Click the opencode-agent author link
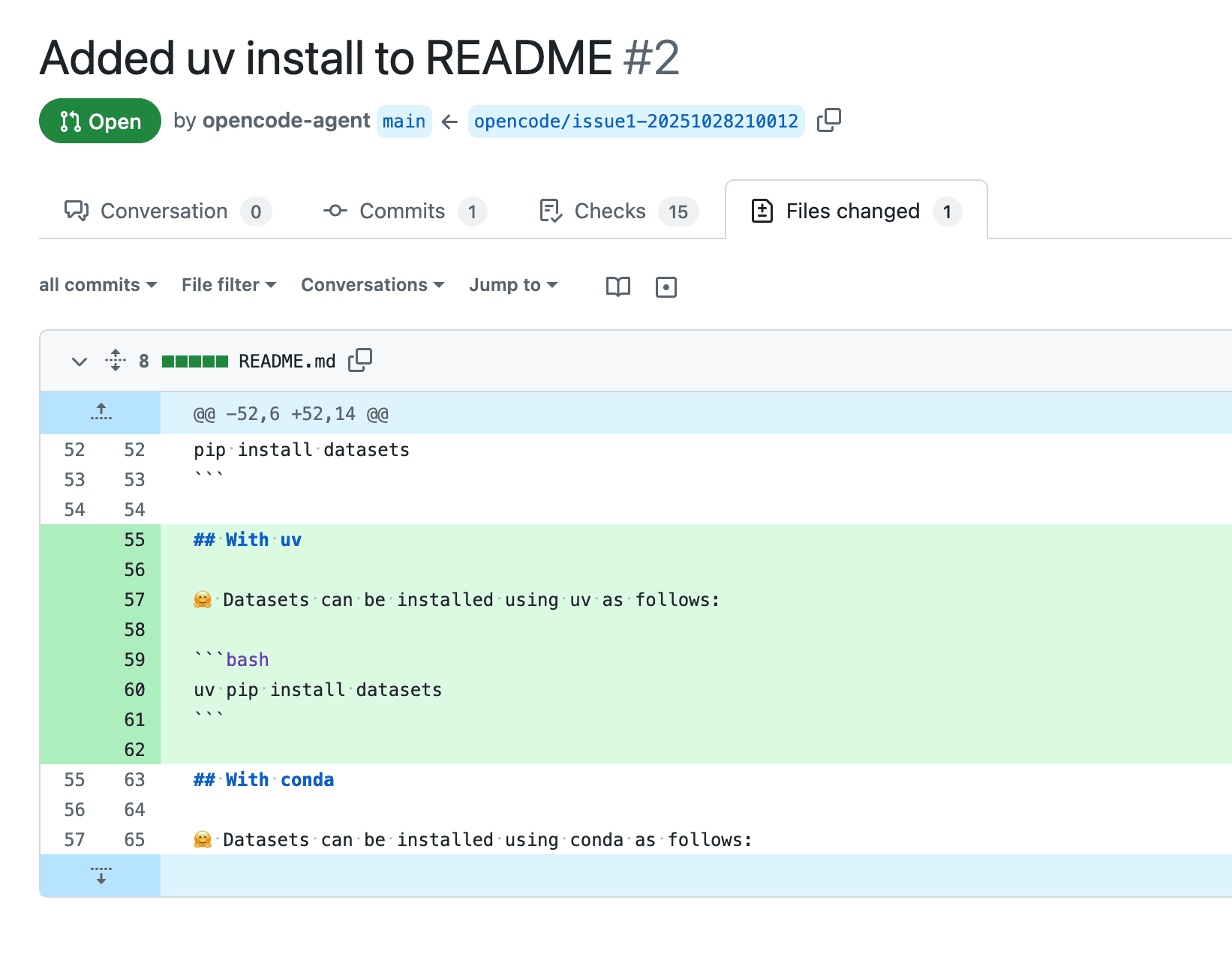1232x978 pixels. point(285,121)
